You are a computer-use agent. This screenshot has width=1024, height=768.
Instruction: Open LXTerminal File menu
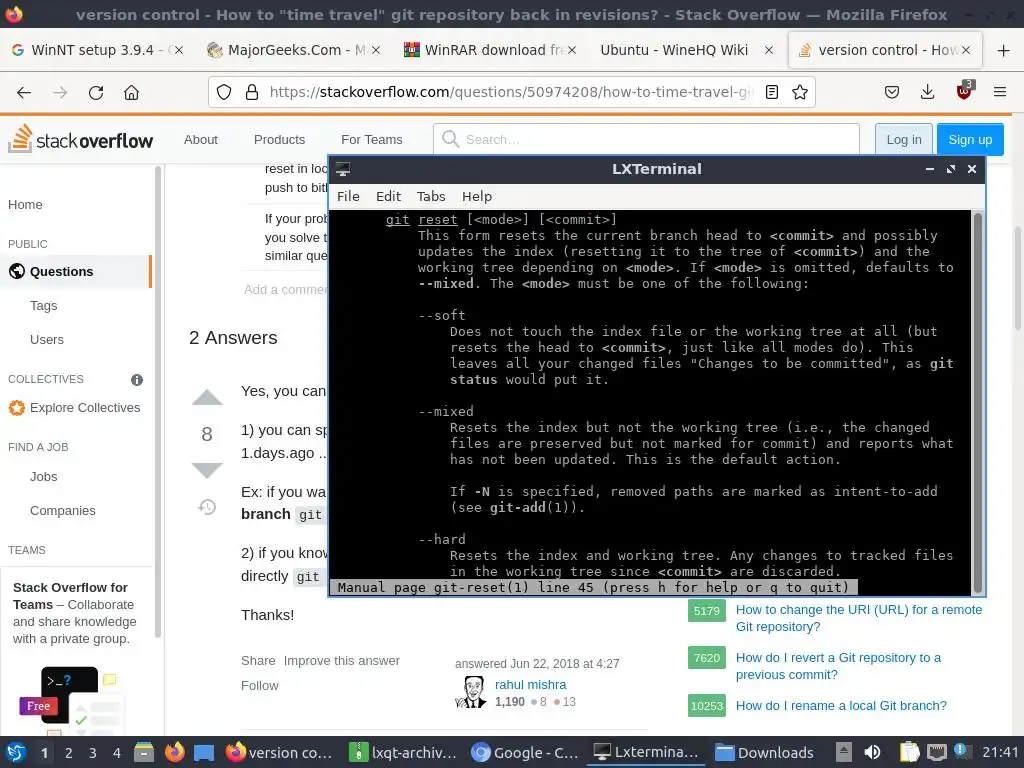(x=348, y=197)
